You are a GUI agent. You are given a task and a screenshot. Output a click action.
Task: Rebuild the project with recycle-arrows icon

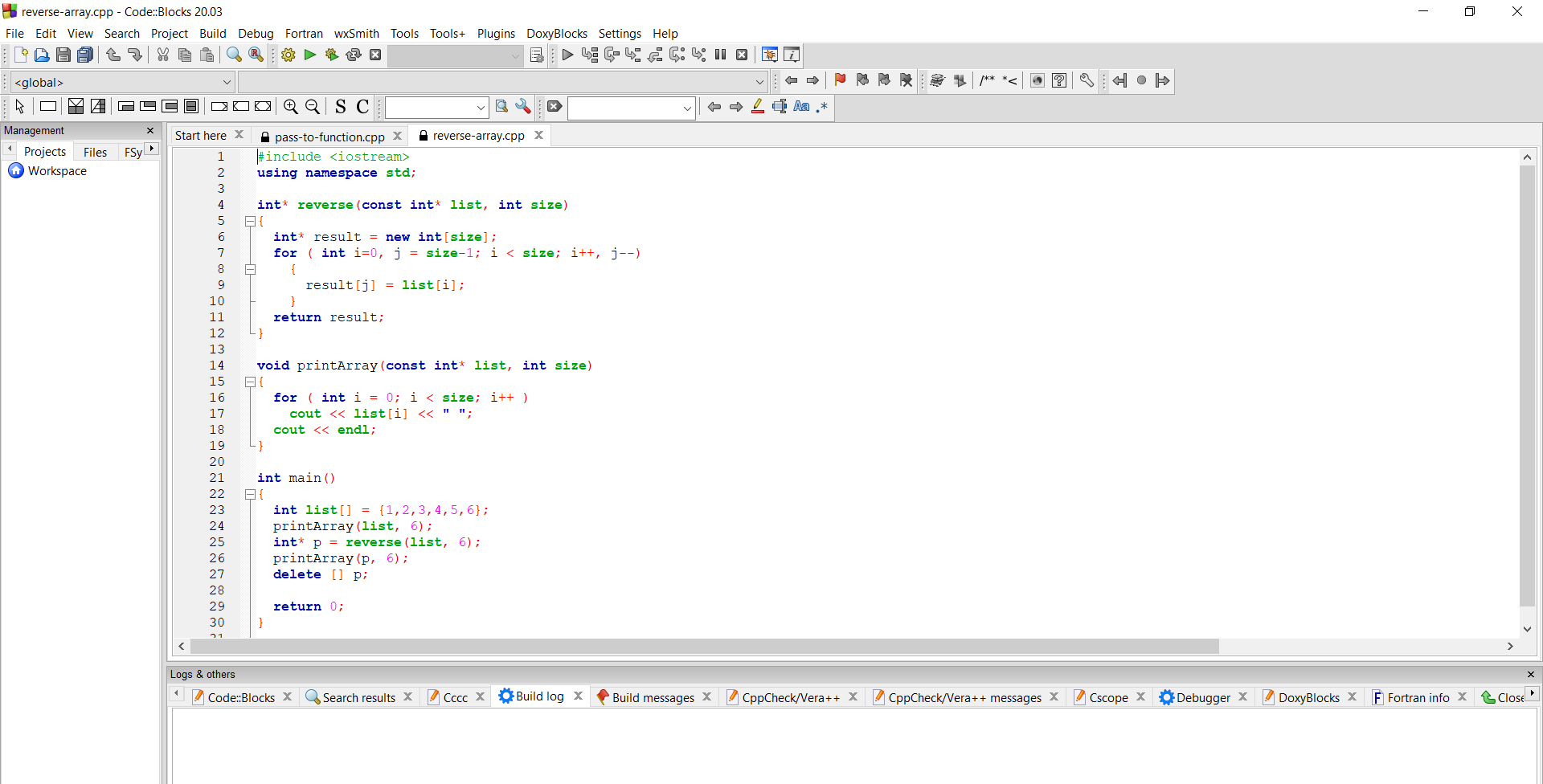click(x=354, y=55)
